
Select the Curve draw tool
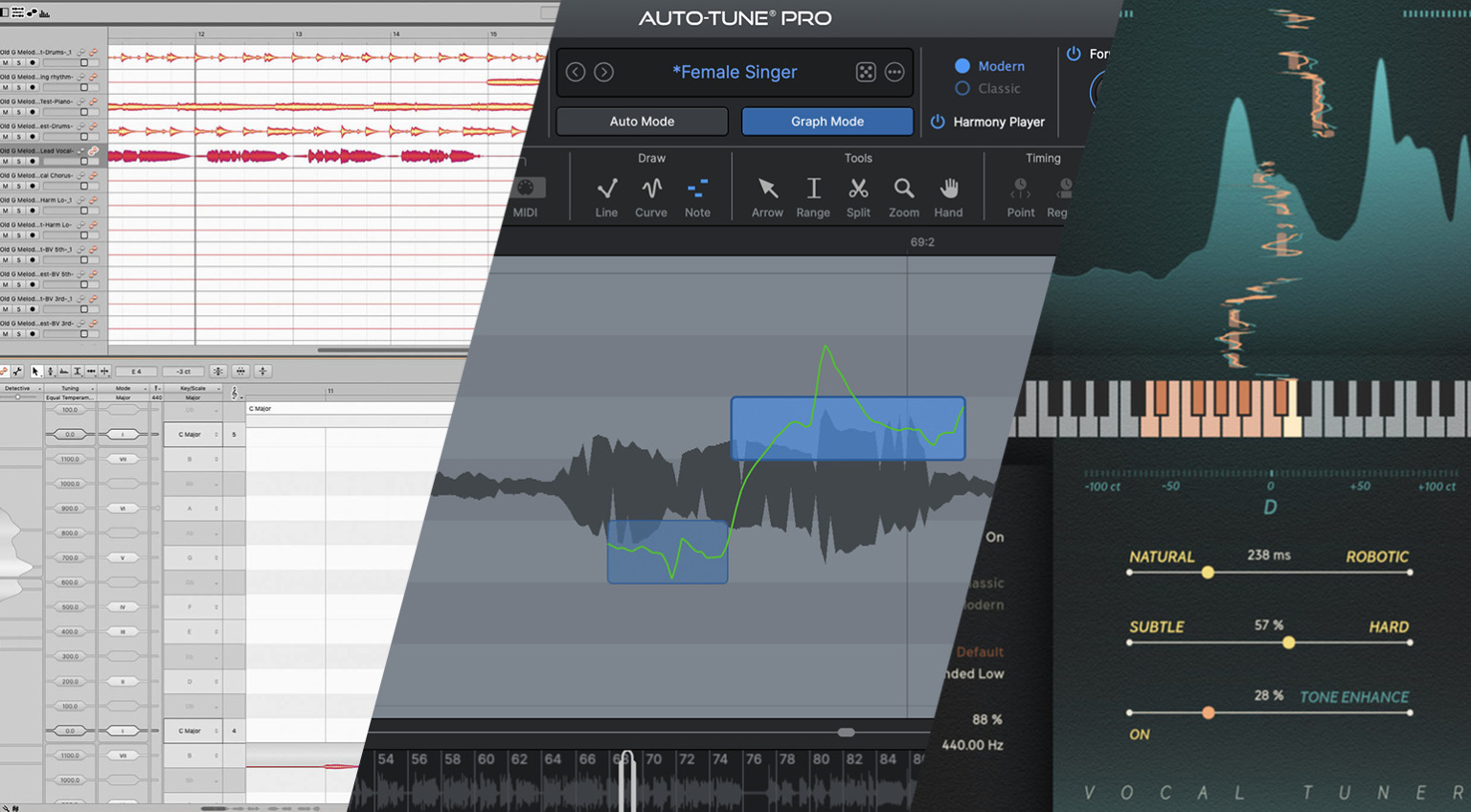tap(651, 189)
